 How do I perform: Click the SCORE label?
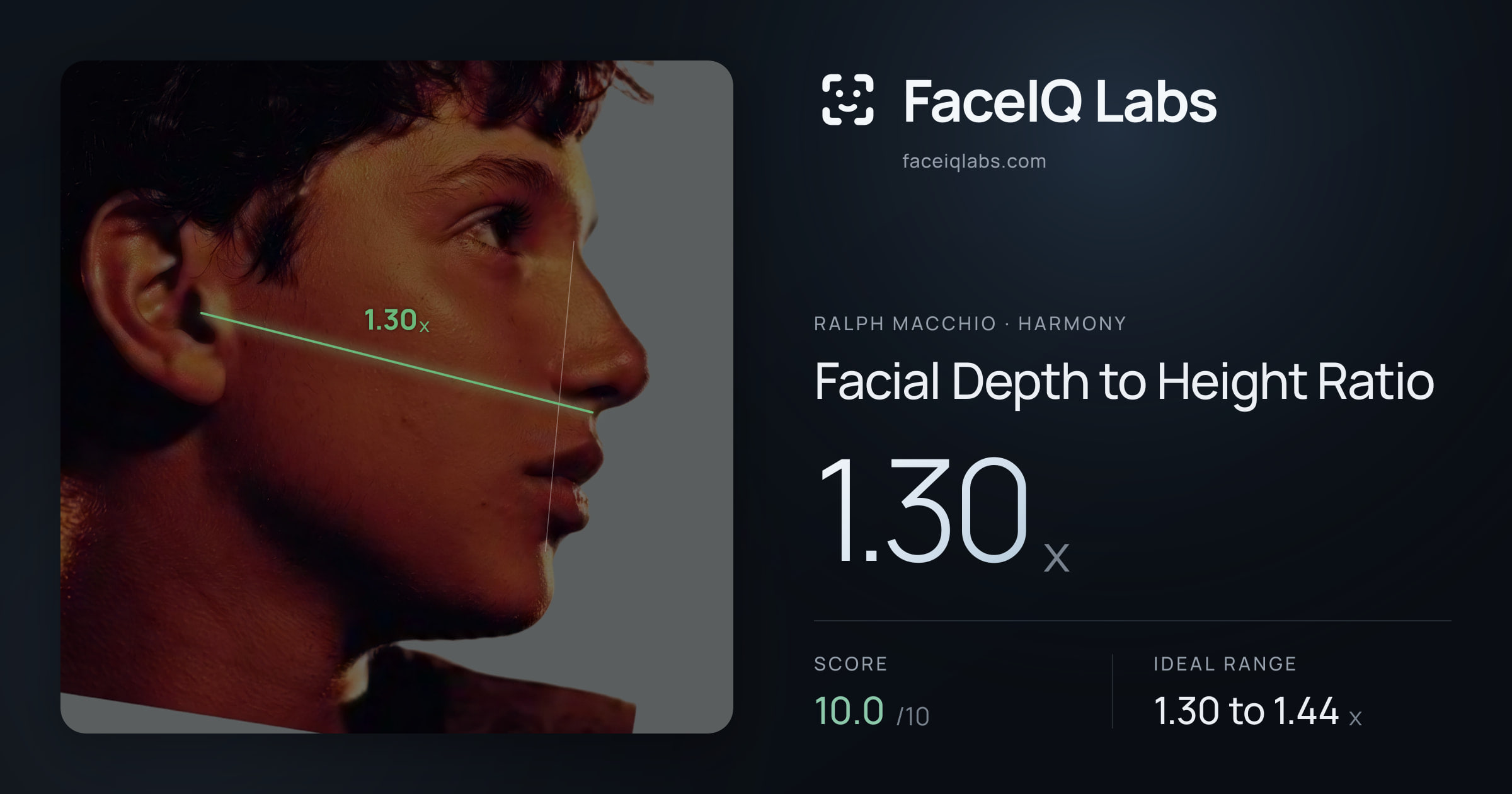[x=850, y=664]
